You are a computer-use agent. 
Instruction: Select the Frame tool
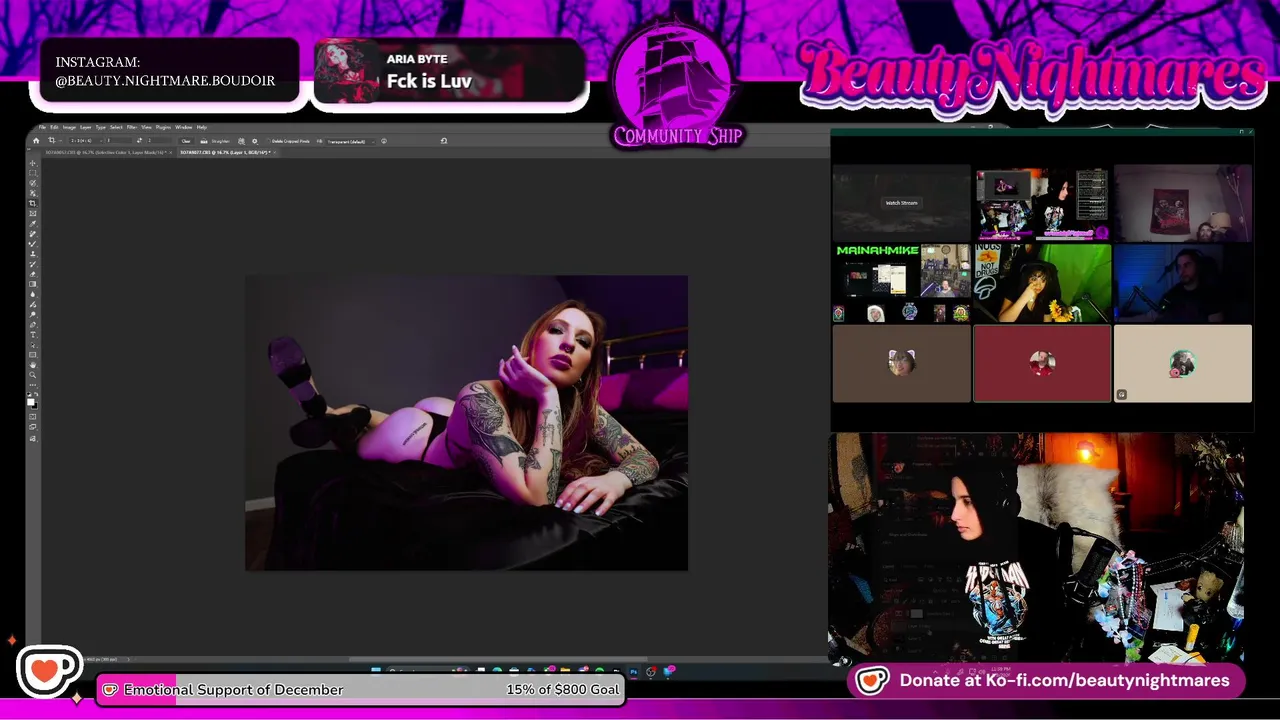pyautogui.click(x=33, y=213)
